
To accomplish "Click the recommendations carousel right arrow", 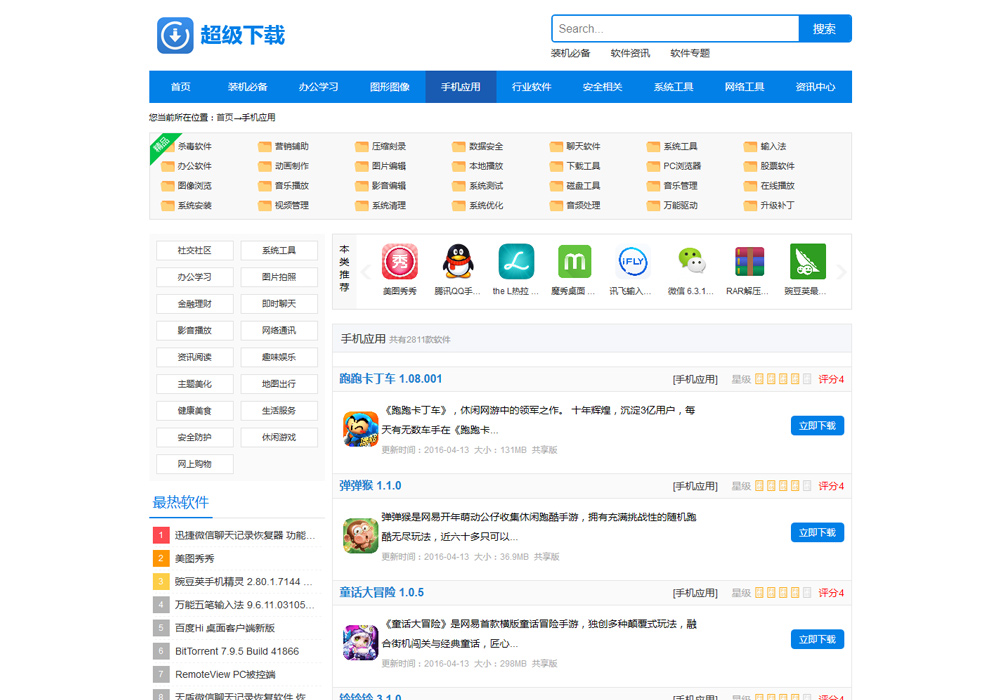I will coord(841,272).
